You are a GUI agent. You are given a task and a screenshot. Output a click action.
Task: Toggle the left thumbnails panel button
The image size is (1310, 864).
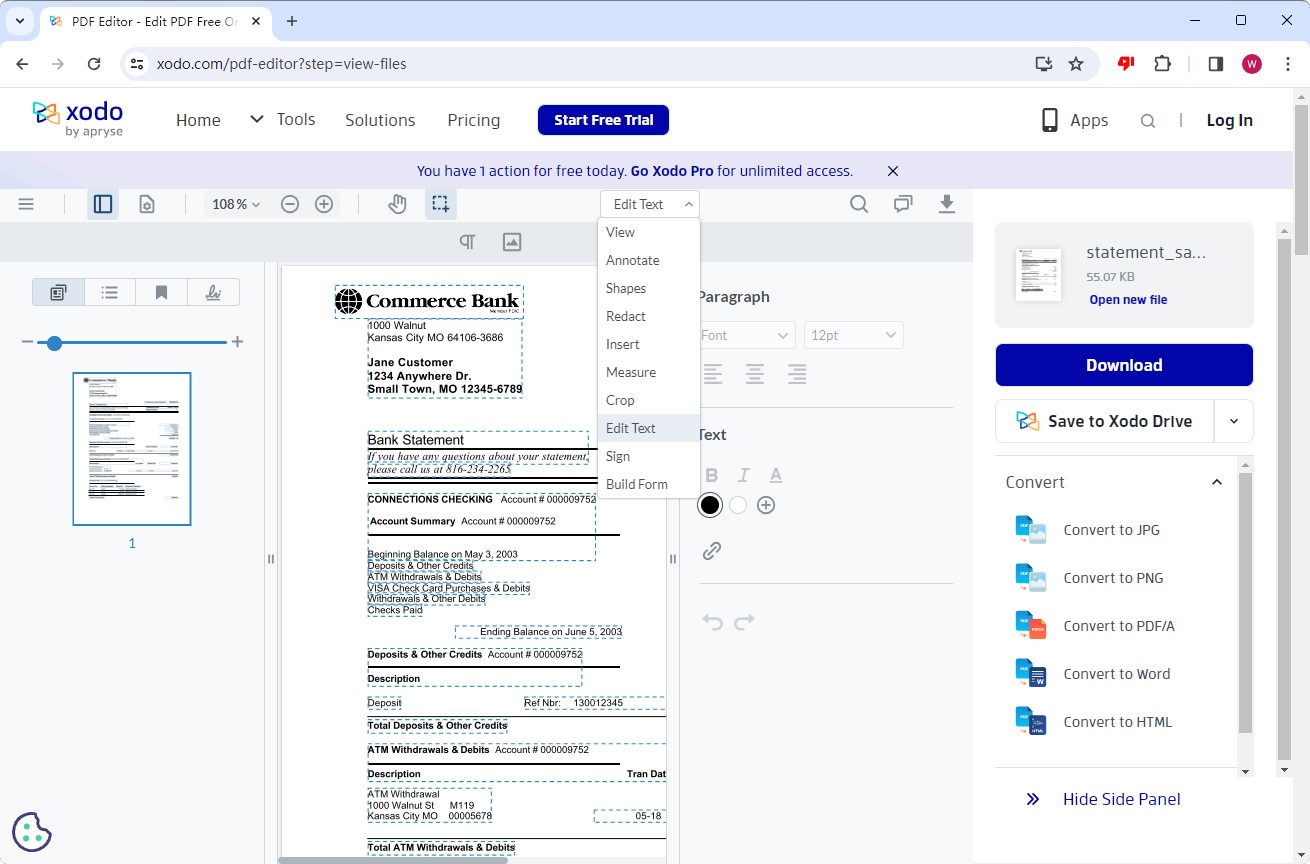[x=102, y=204]
